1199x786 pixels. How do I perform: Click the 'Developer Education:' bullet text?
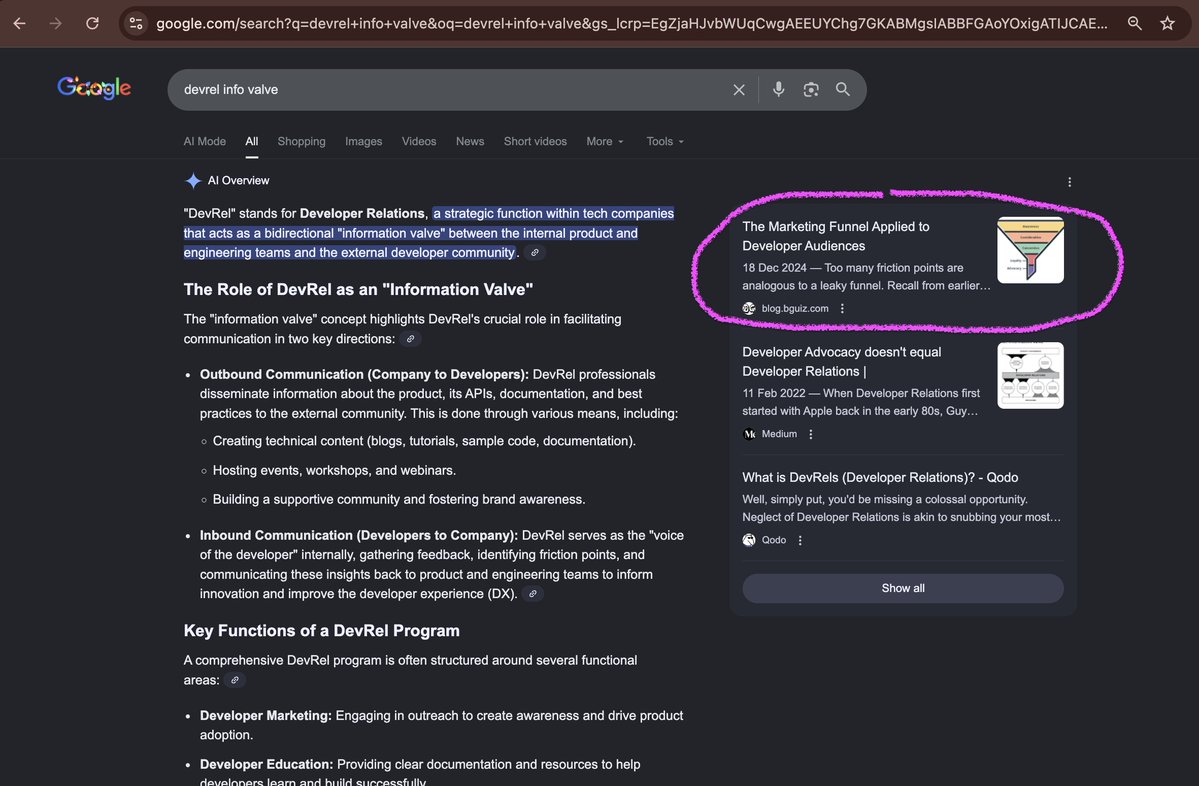[266, 765]
